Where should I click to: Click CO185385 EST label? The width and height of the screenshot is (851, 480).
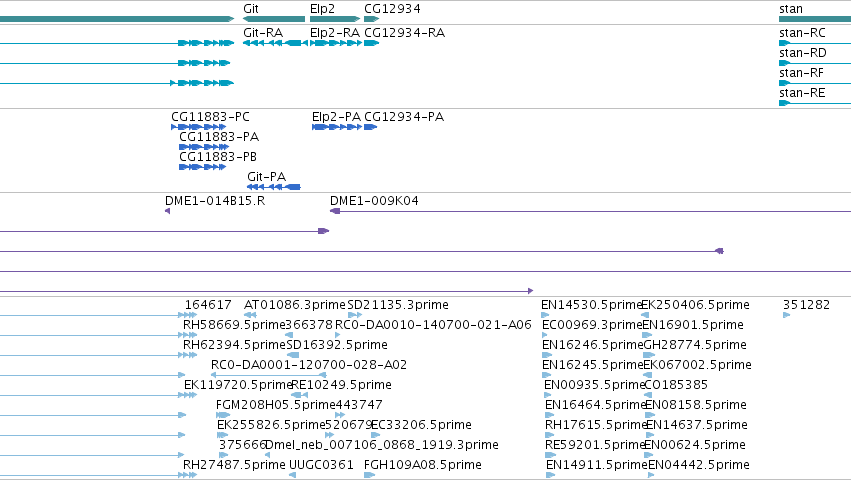676,385
